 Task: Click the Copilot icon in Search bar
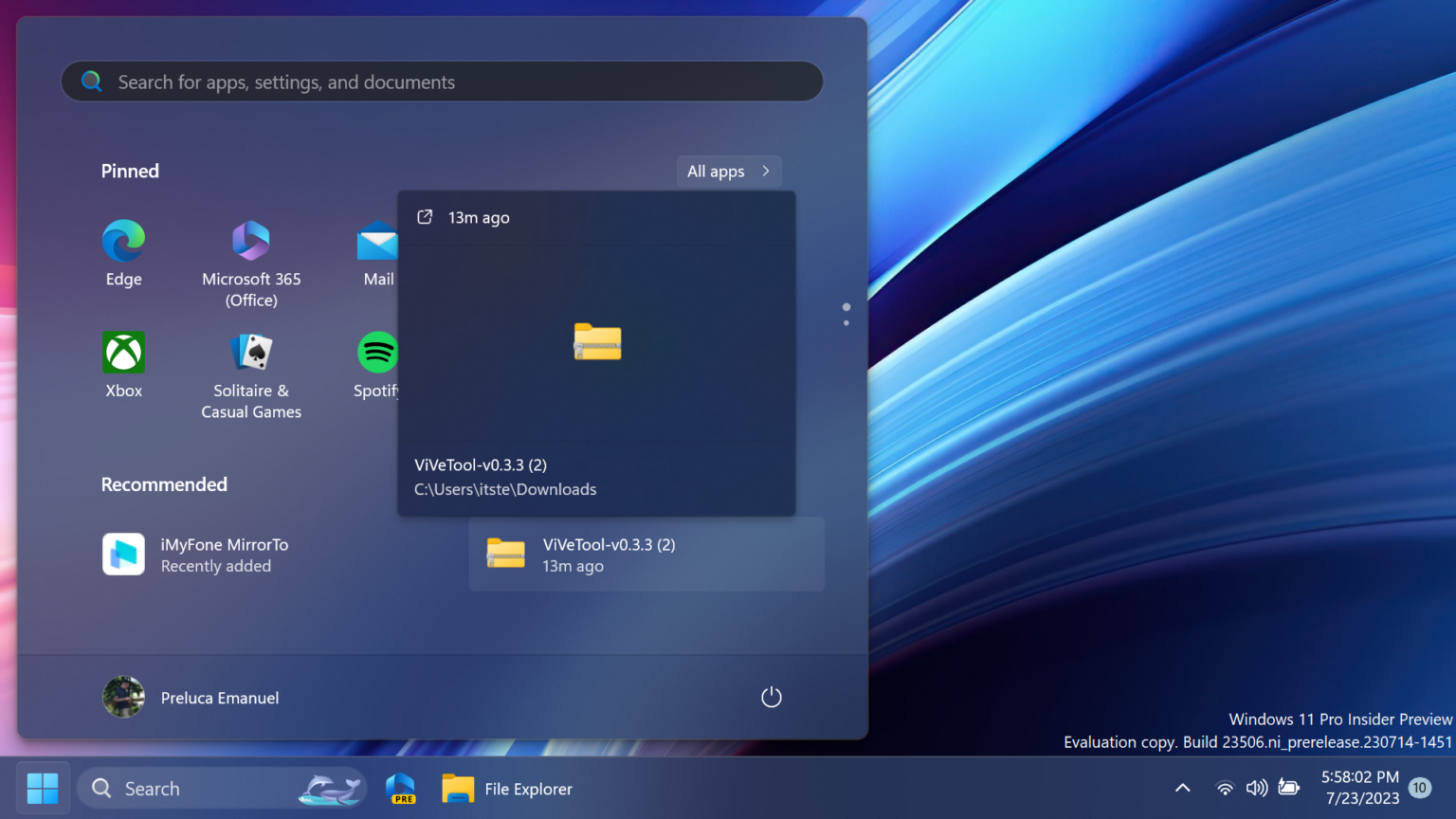pyautogui.click(x=330, y=788)
